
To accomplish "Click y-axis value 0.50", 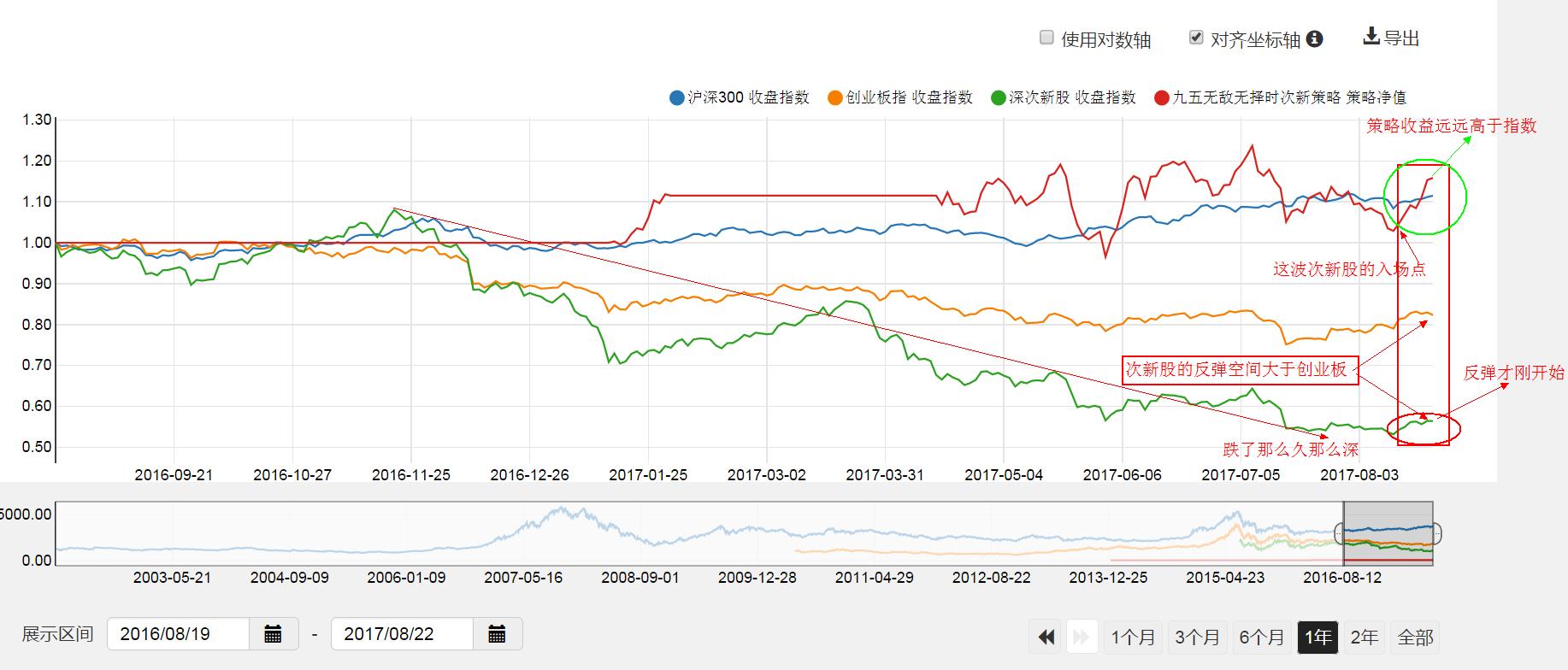I will pos(37,447).
